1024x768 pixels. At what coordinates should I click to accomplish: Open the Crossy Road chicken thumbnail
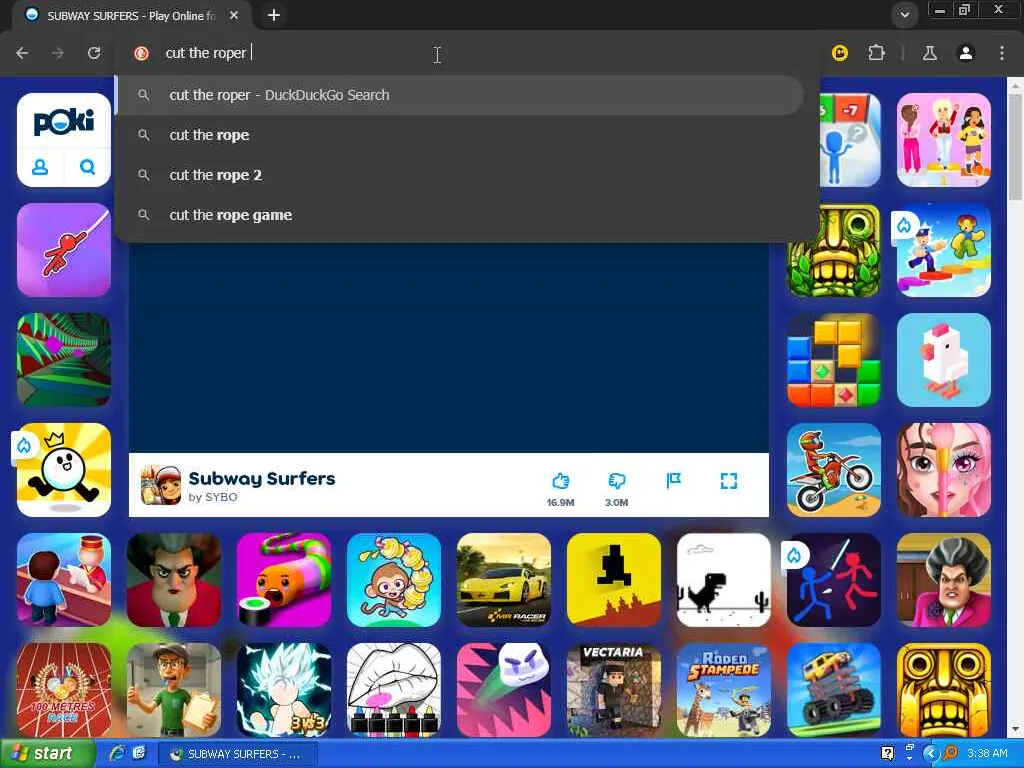[x=944, y=360]
